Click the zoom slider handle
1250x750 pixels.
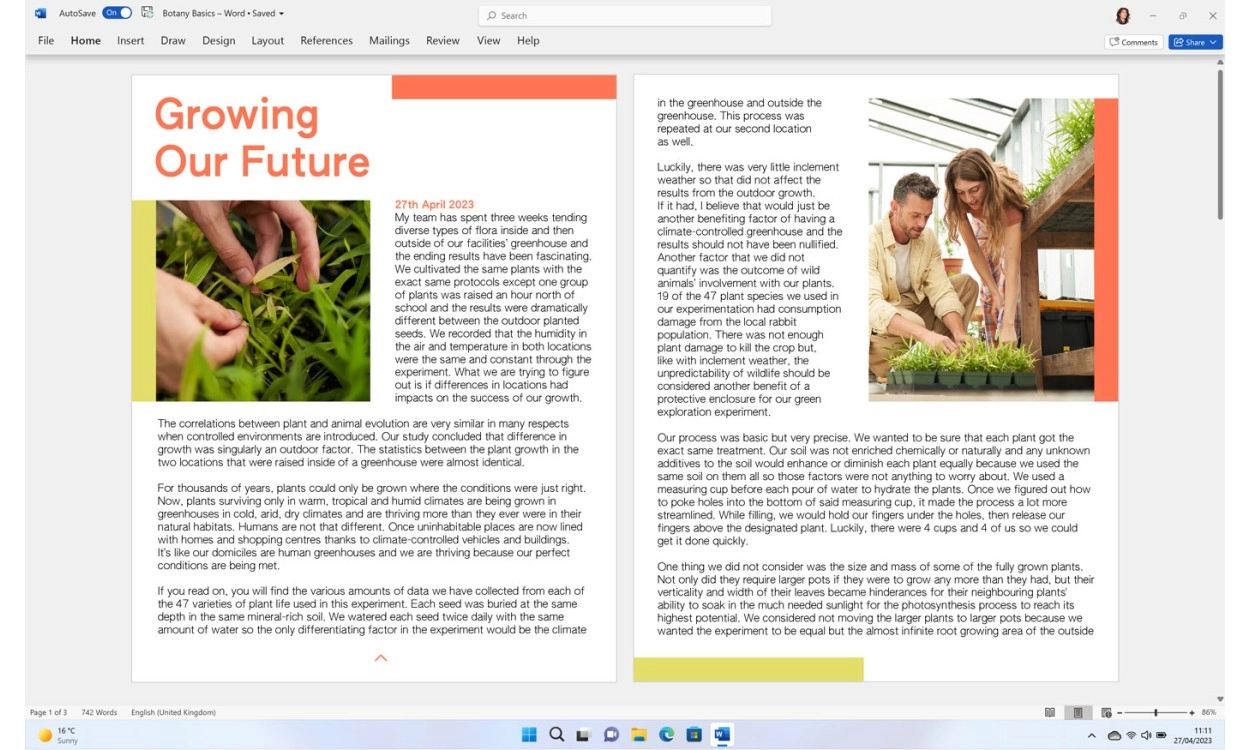(x=1155, y=712)
